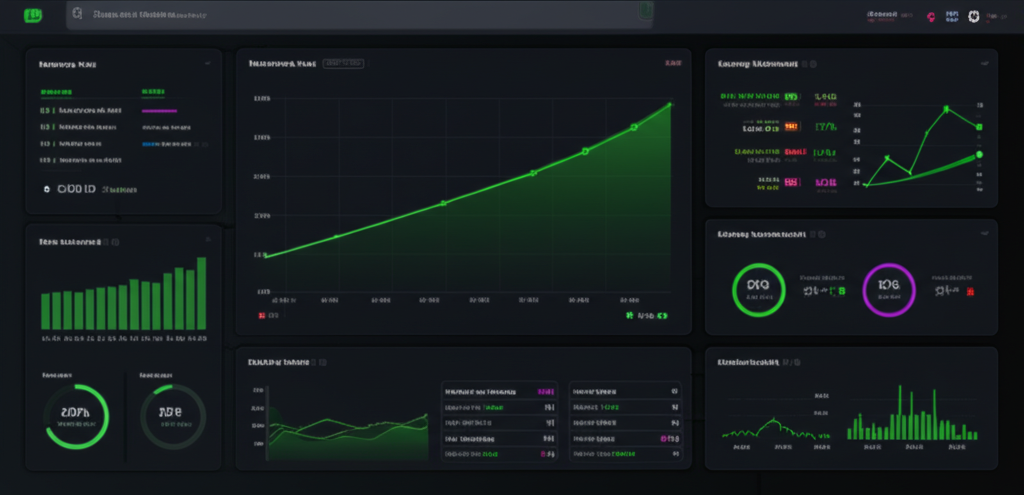Click the info icon beside bar chart panel title

[115, 242]
